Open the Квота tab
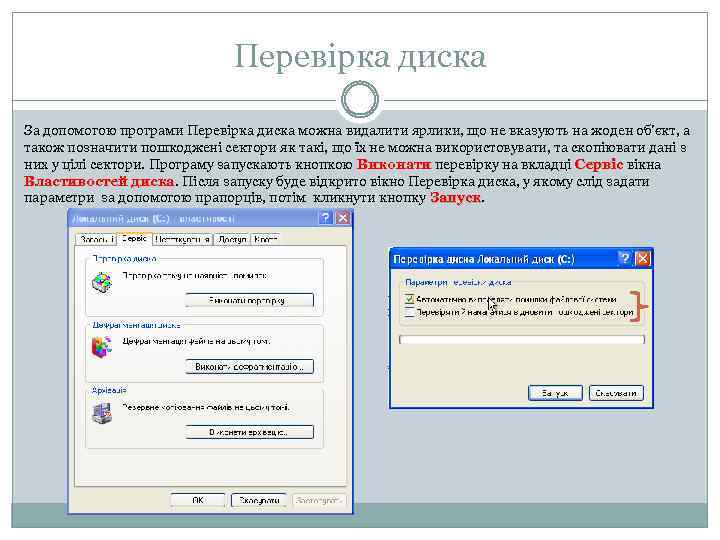 tap(265, 239)
